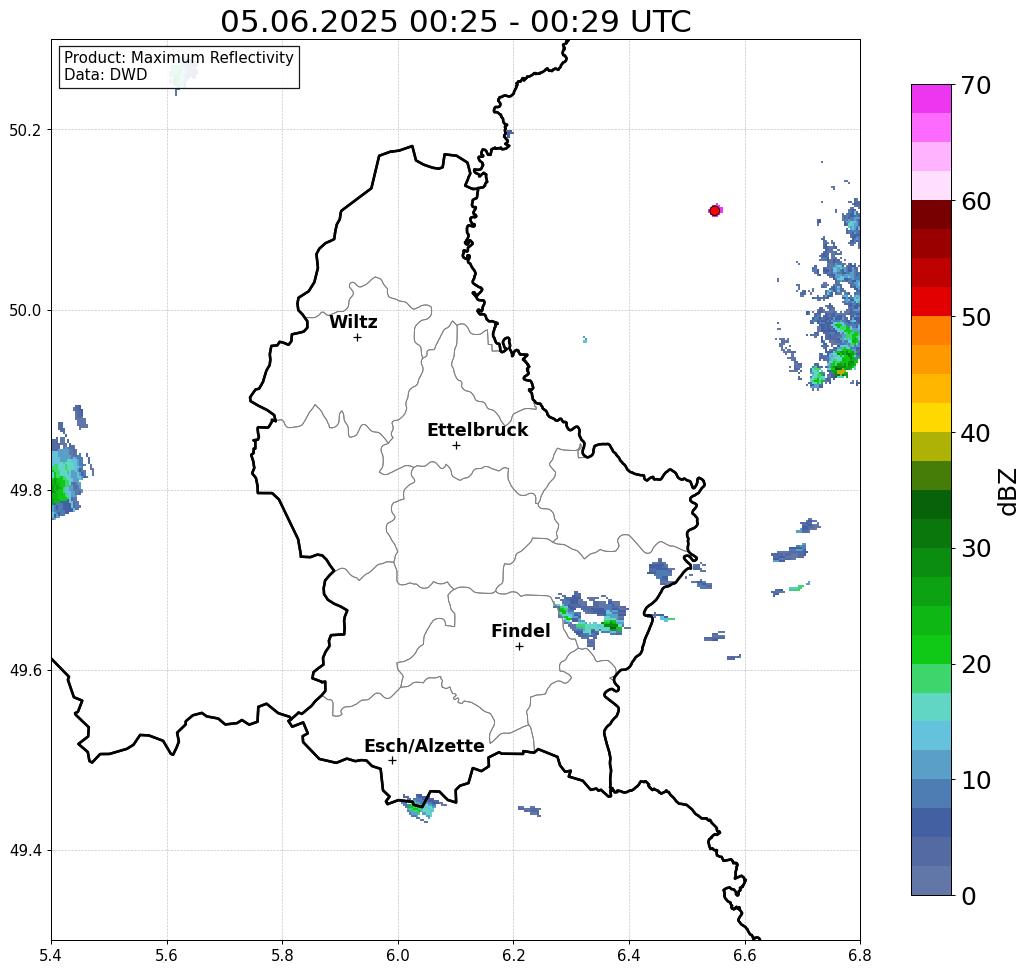Select the Findel station label
The width and height of the screenshot is (1029, 973).
click(x=520, y=631)
